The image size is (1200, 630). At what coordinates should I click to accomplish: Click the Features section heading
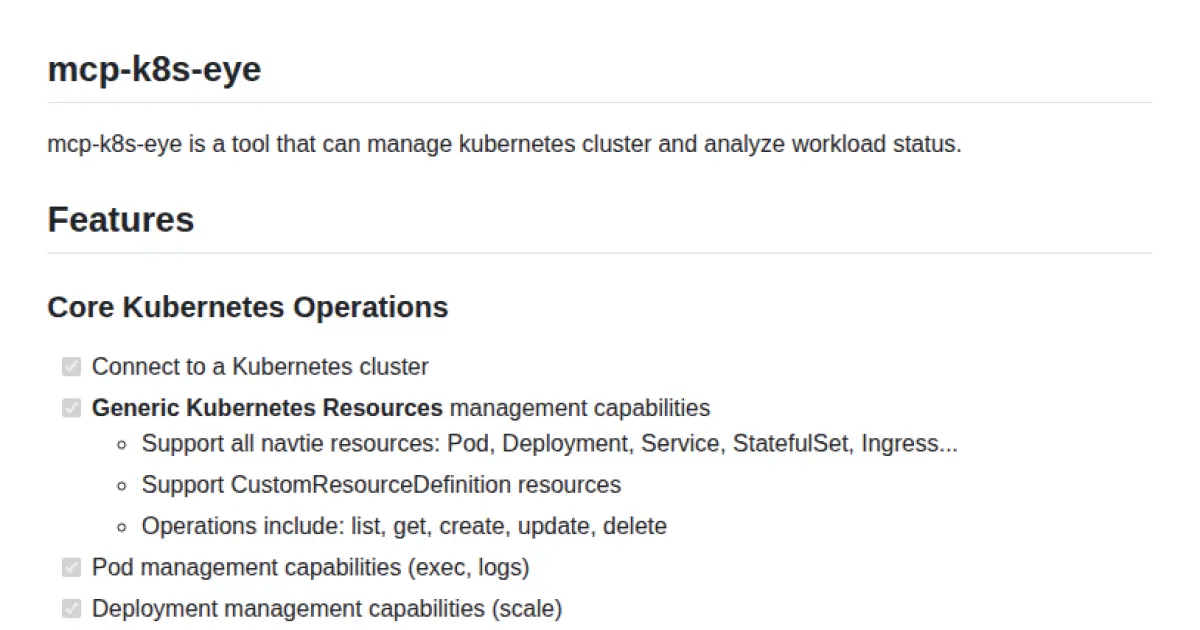[120, 220]
